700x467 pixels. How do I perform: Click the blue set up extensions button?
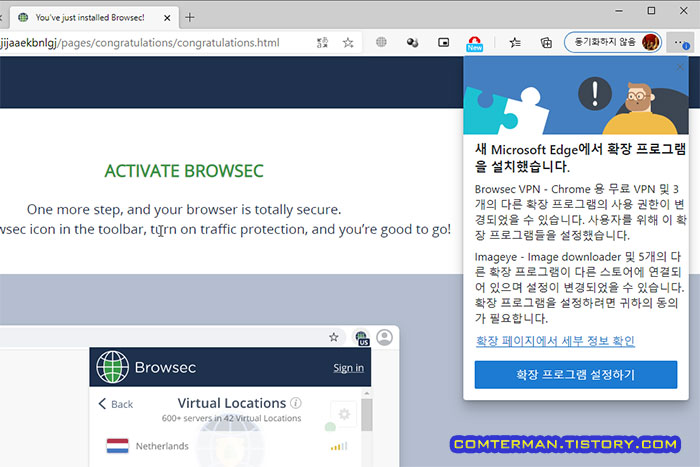tap(575, 375)
